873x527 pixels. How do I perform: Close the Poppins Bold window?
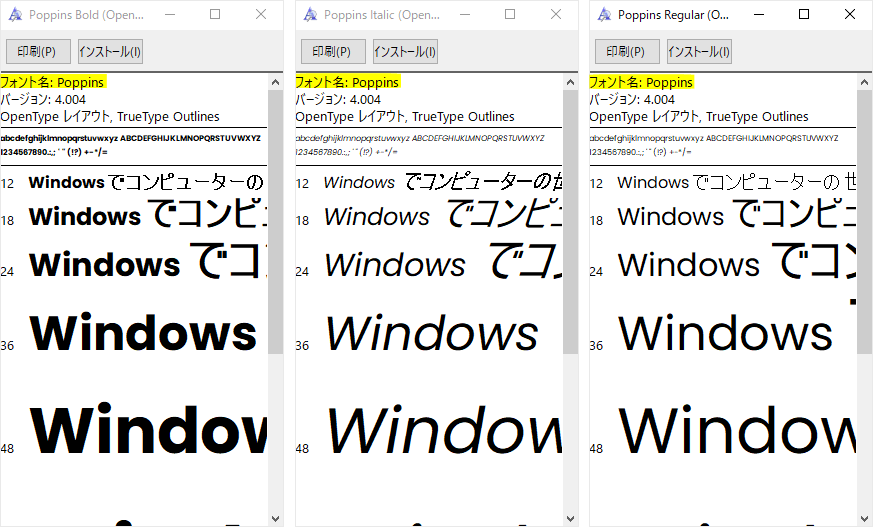click(261, 14)
